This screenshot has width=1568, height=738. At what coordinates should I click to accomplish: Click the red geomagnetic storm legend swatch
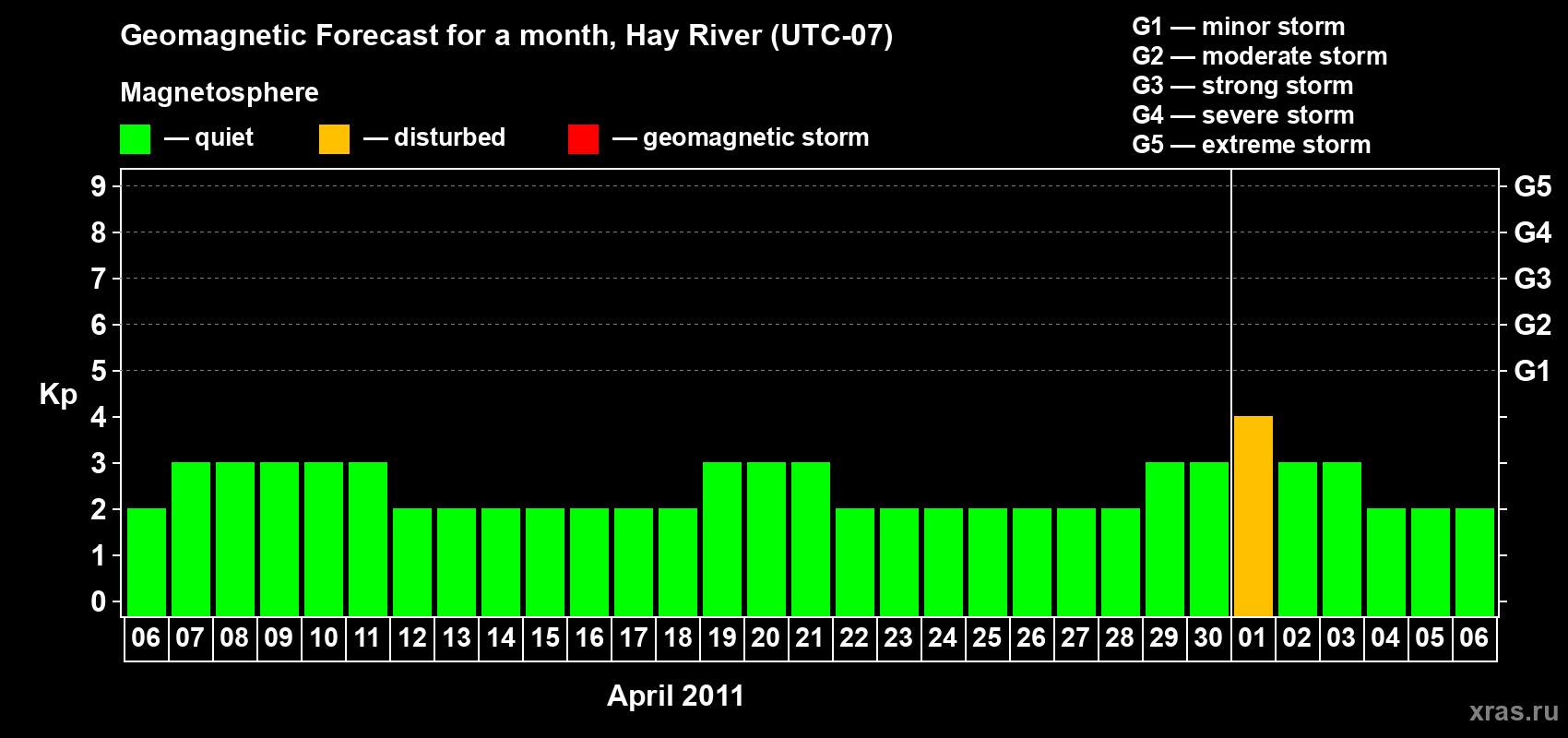[x=583, y=139]
